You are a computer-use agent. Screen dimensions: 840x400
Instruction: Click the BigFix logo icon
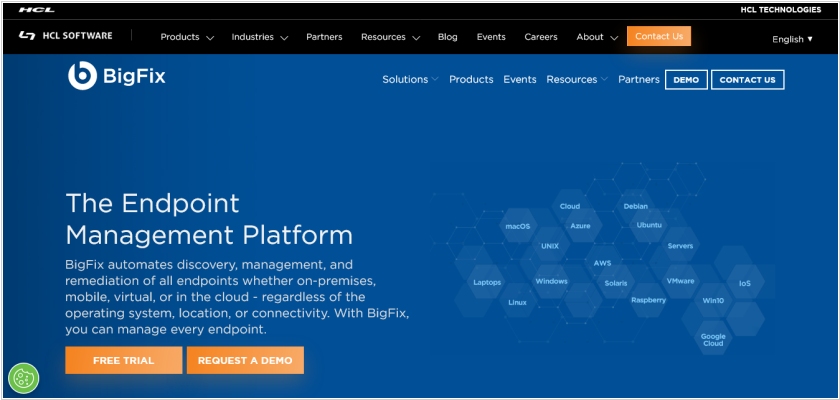[82, 76]
